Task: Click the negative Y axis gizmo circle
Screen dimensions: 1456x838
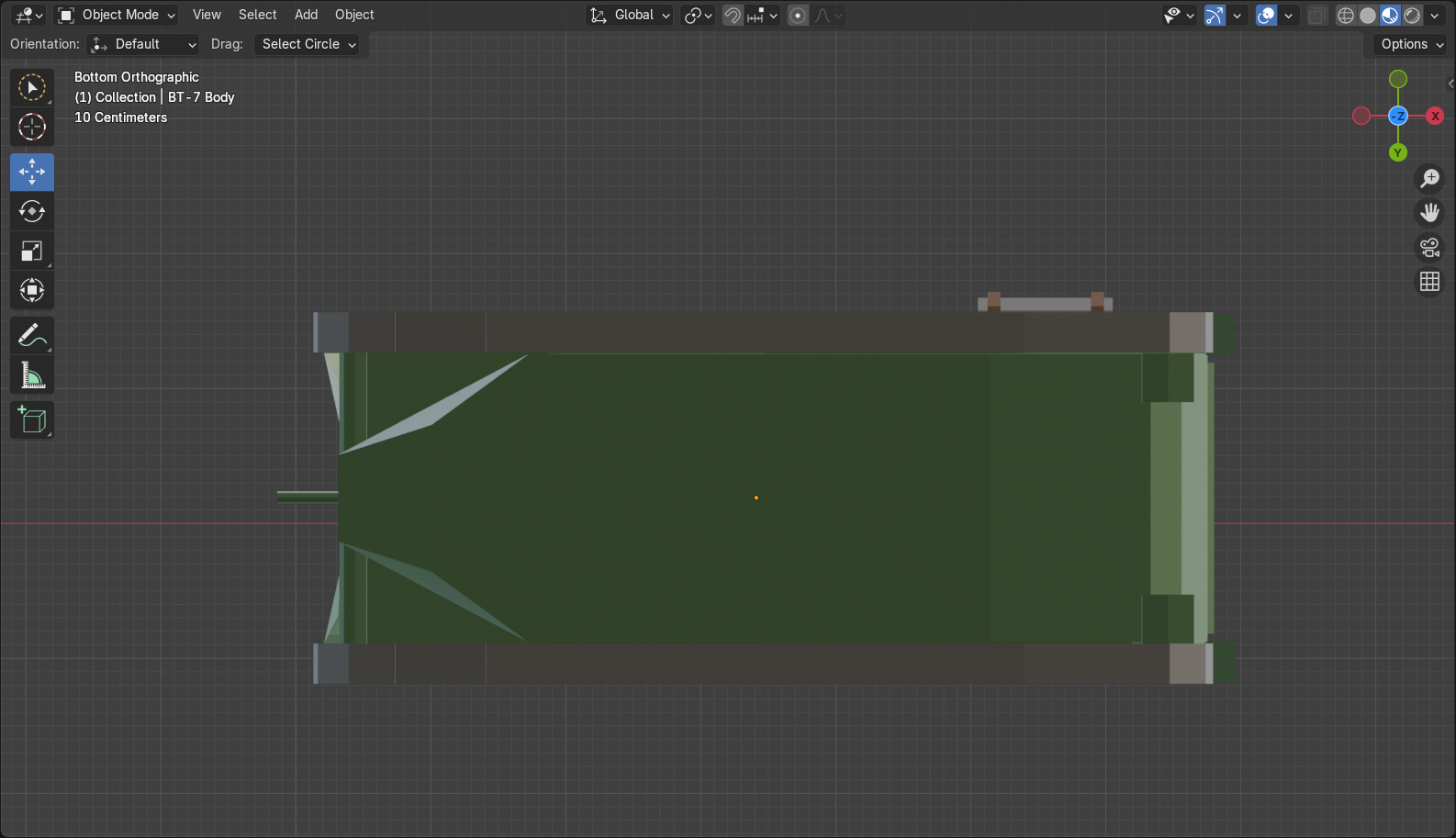Action: click(x=1398, y=79)
